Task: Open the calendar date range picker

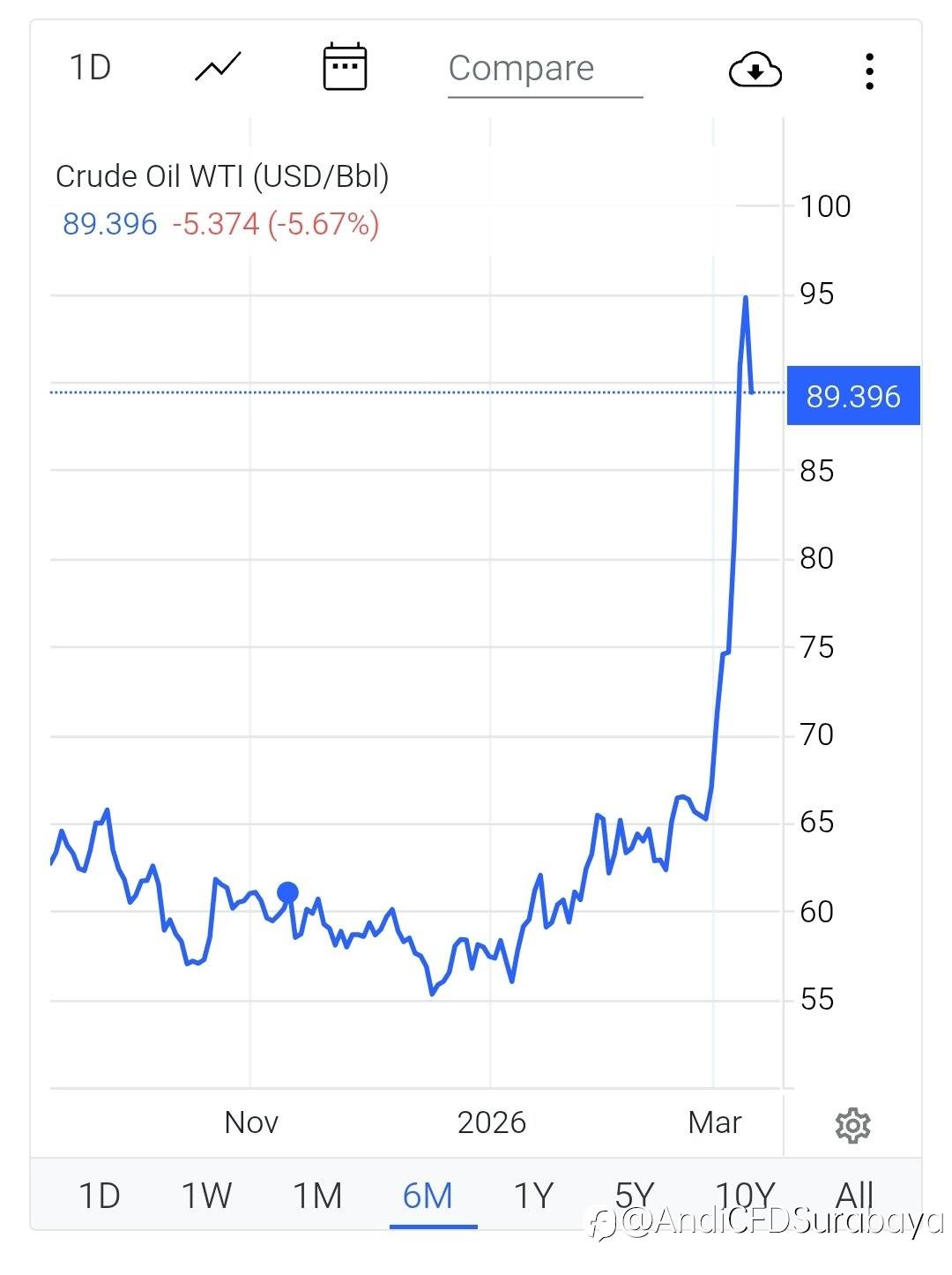Action: coord(345,67)
